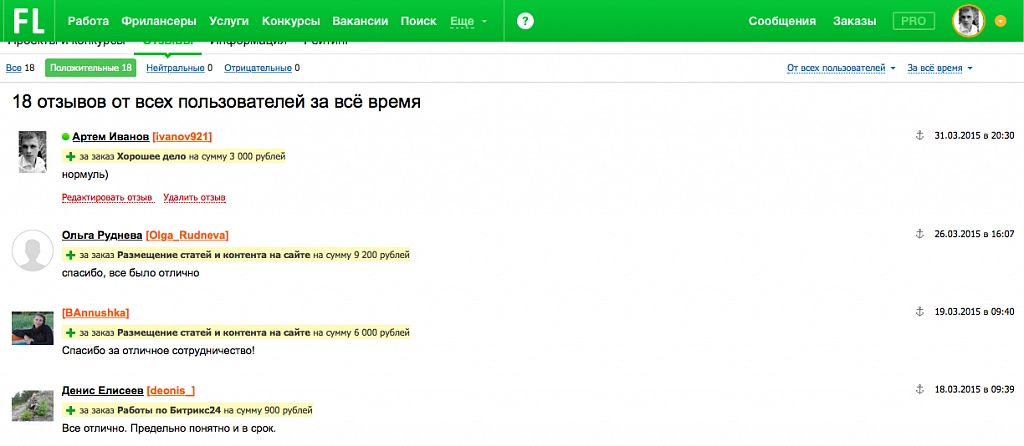Viewport: 1024px width, 446px height.
Task: Click review Спасибо за отличное сотрудничество!
Action: point(158,351)
